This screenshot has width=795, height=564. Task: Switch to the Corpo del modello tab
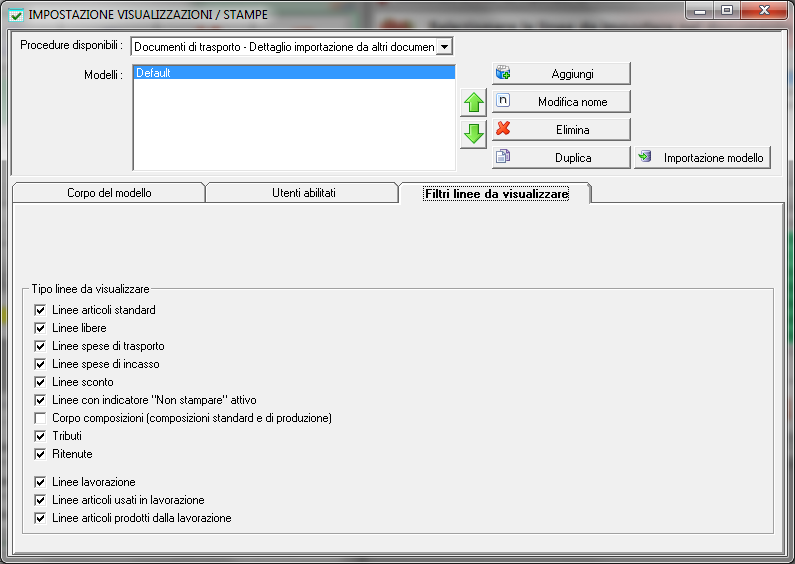109,193
